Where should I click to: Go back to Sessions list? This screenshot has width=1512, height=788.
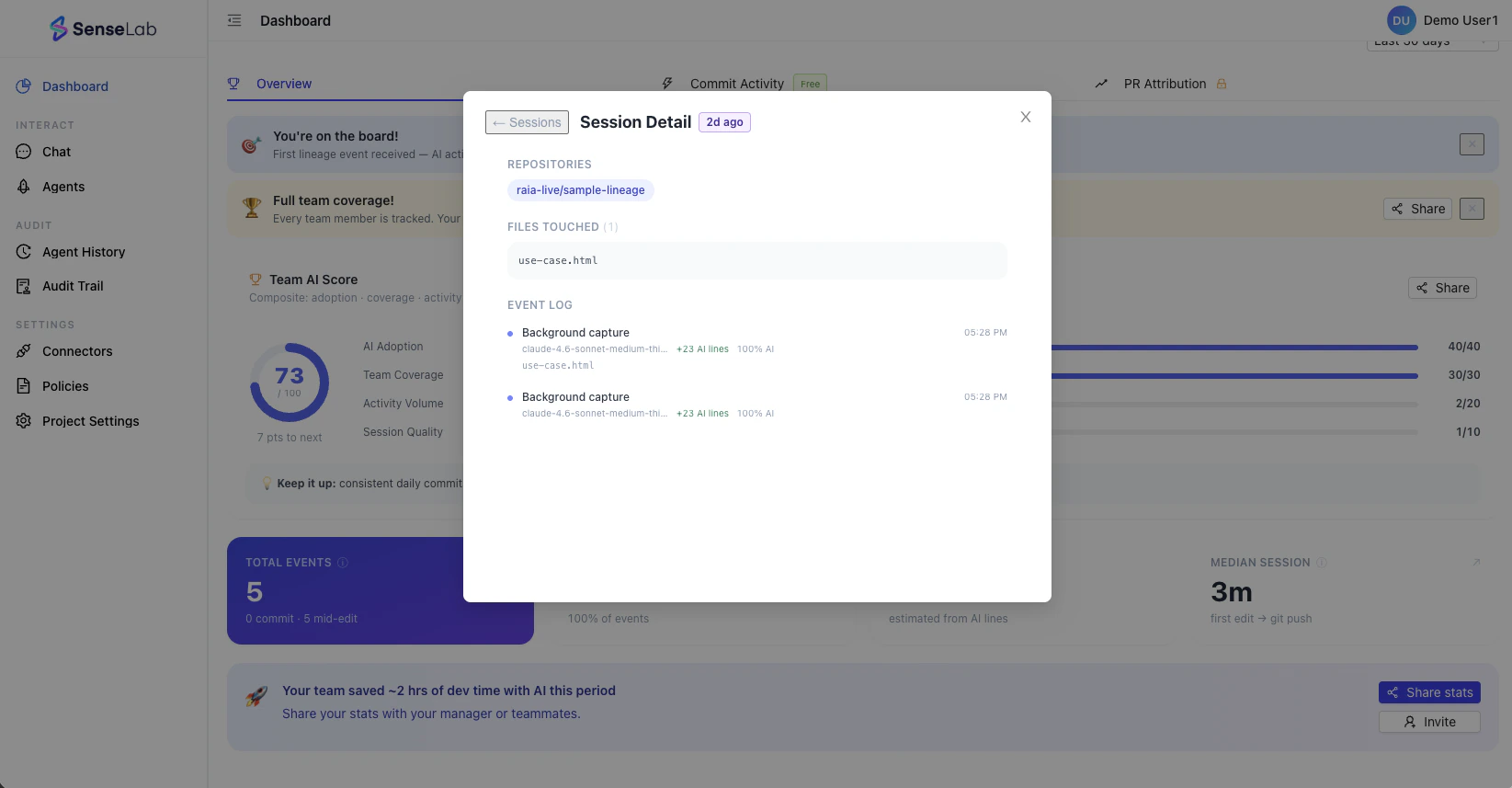pos(527,122)
